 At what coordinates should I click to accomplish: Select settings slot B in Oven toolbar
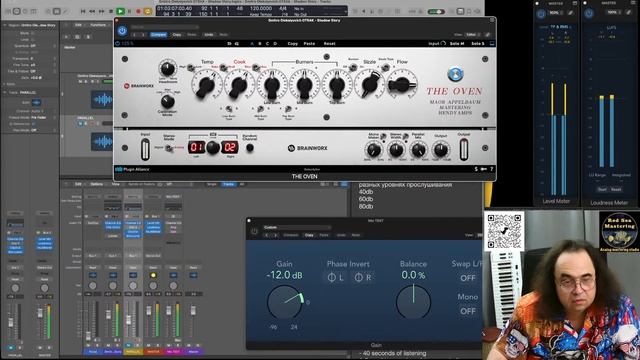pos(260,43)
